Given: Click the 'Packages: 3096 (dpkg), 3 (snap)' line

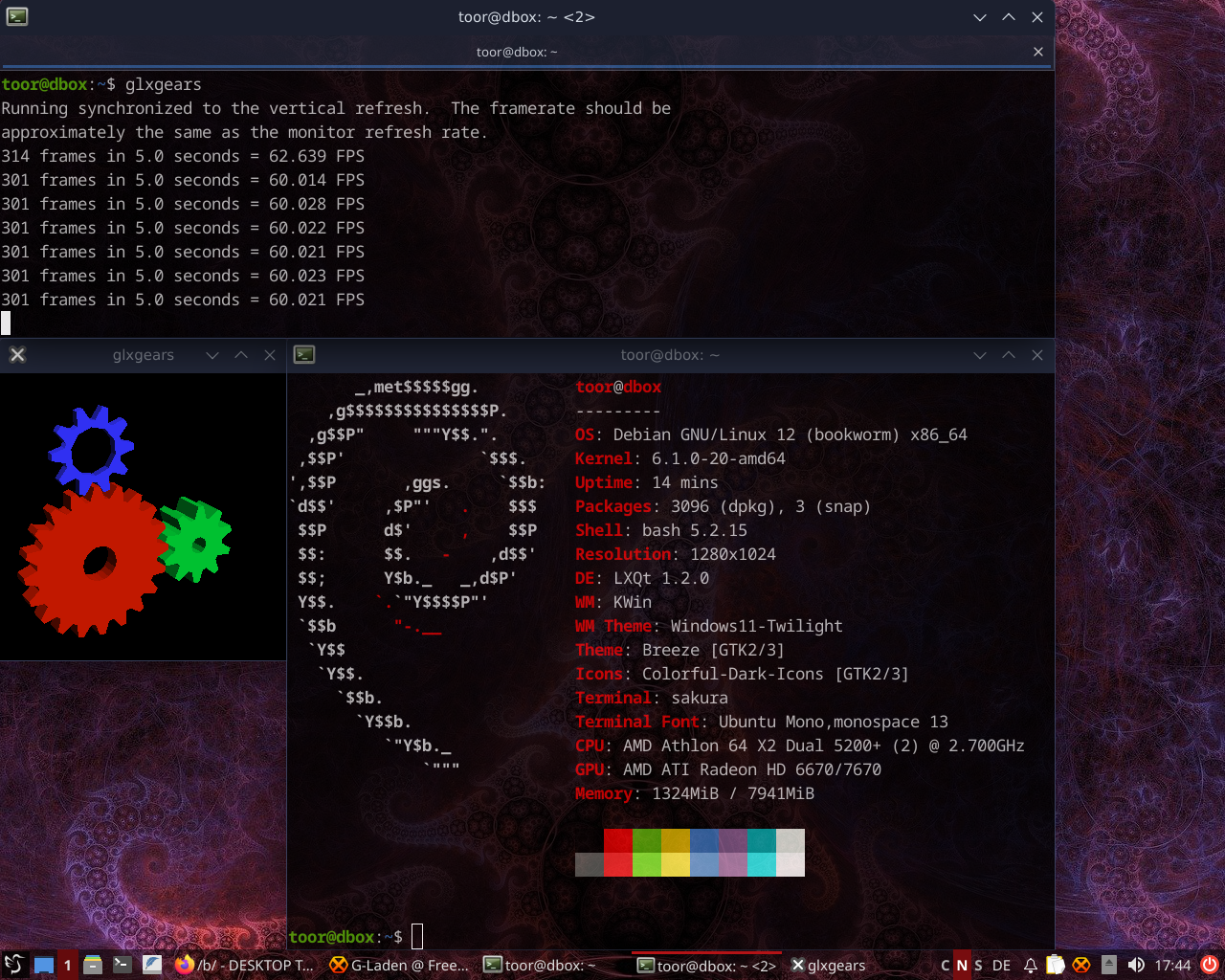Looking at the screenshot, I should tap(724, 506).
